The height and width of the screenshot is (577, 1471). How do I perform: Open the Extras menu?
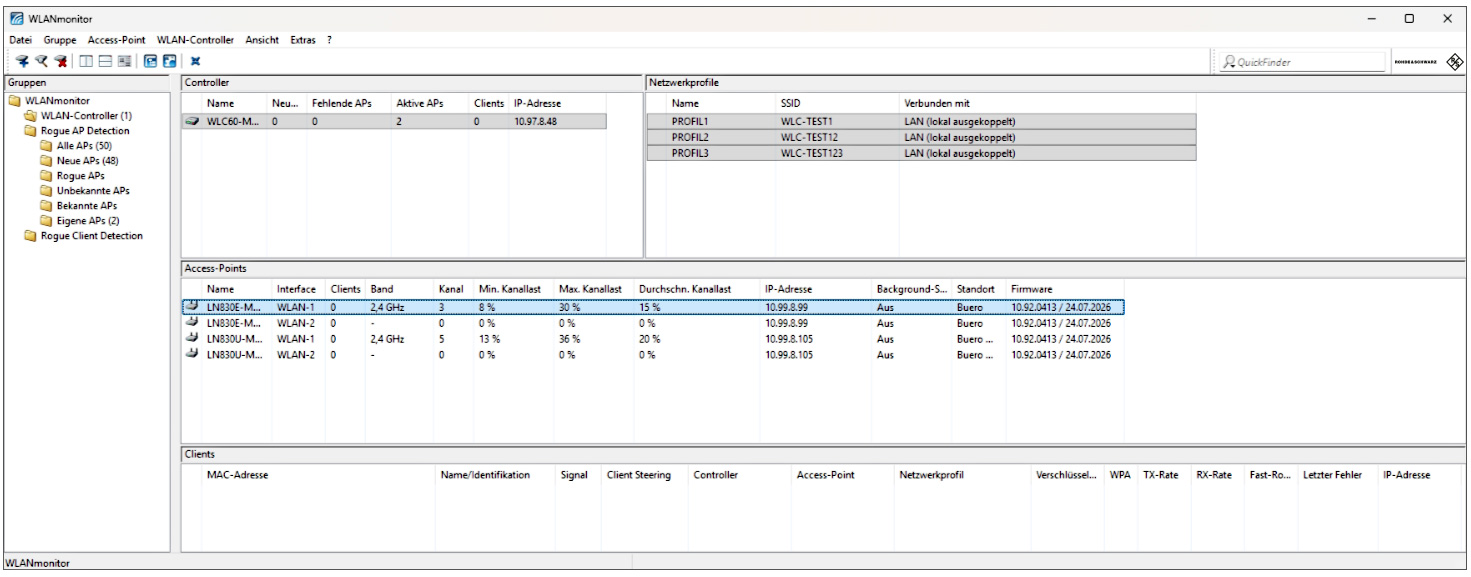tap(303, 40)
